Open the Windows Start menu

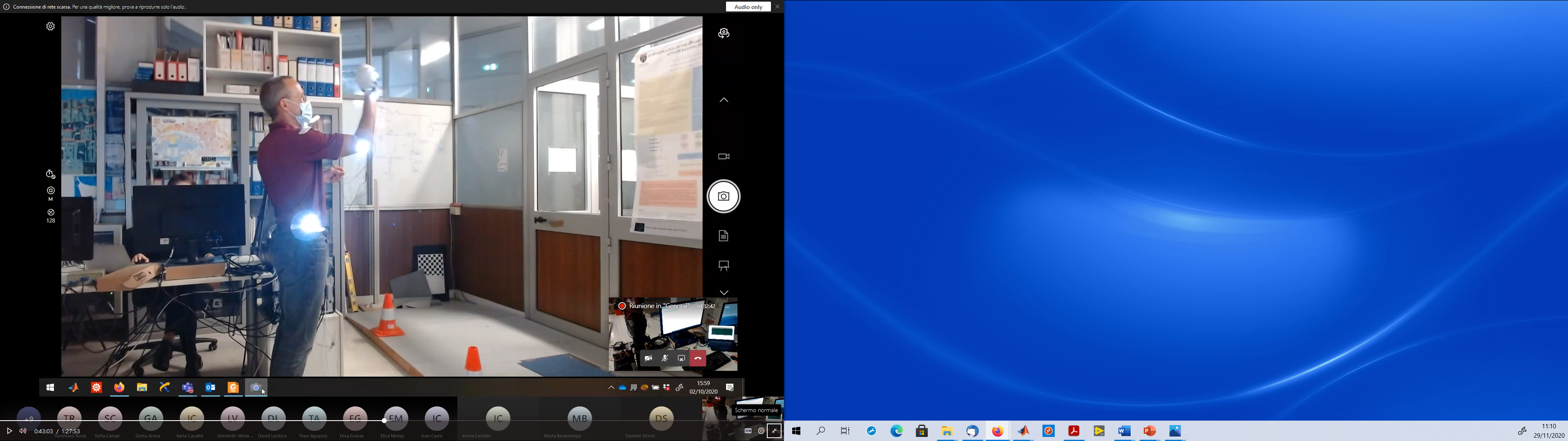pos(795,431)
